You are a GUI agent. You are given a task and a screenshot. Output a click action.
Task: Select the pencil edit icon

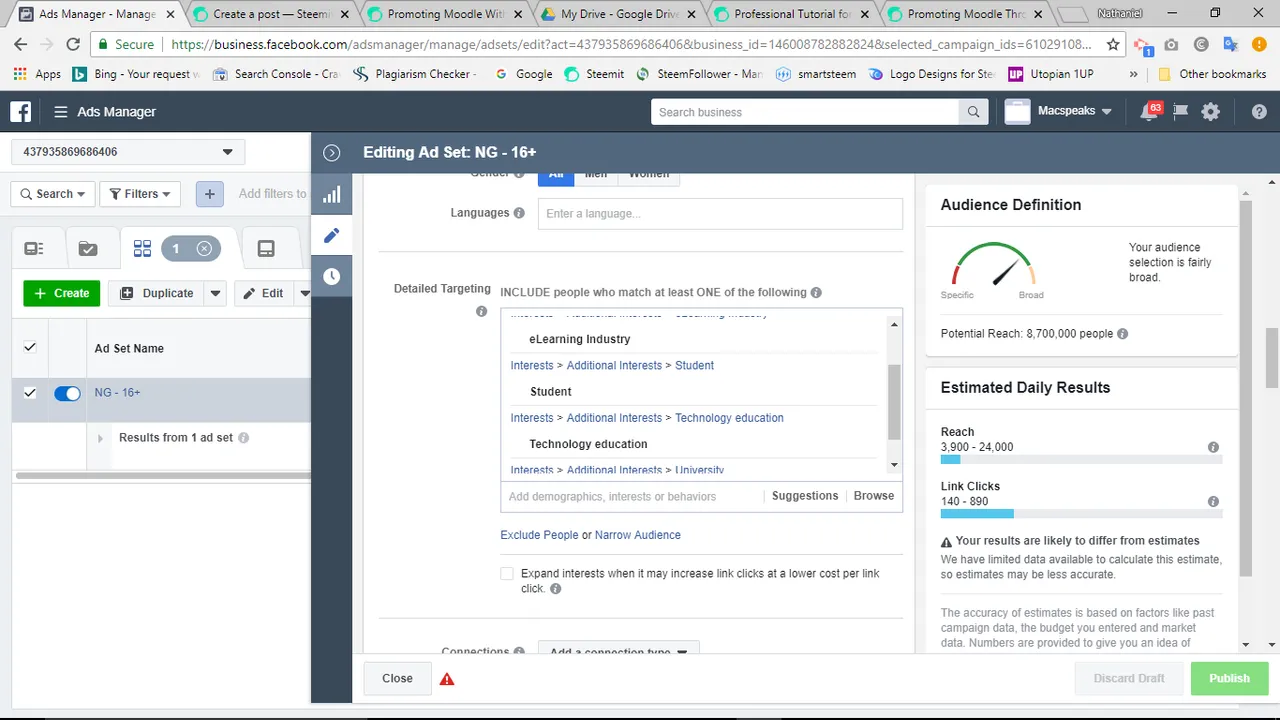pos(332,235)
